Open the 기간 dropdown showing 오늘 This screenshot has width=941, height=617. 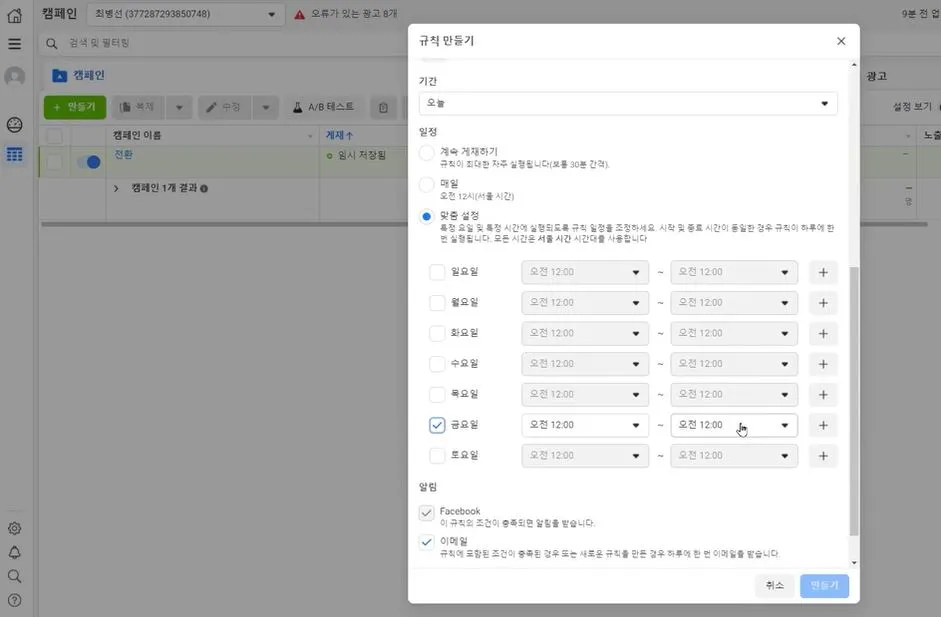pyautogui.click(x=632, y=103)
